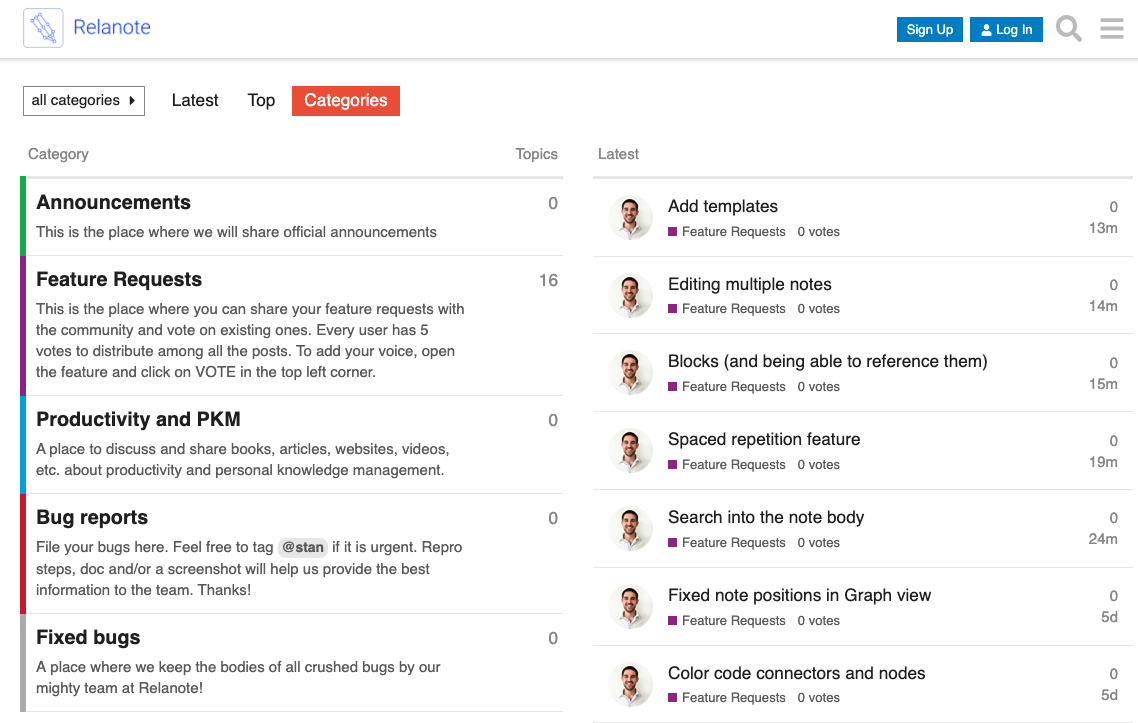Screen dimensions: 1138x723
Task: Select the Categories tab
Action: pyautogui.click(x=345, y=101)
